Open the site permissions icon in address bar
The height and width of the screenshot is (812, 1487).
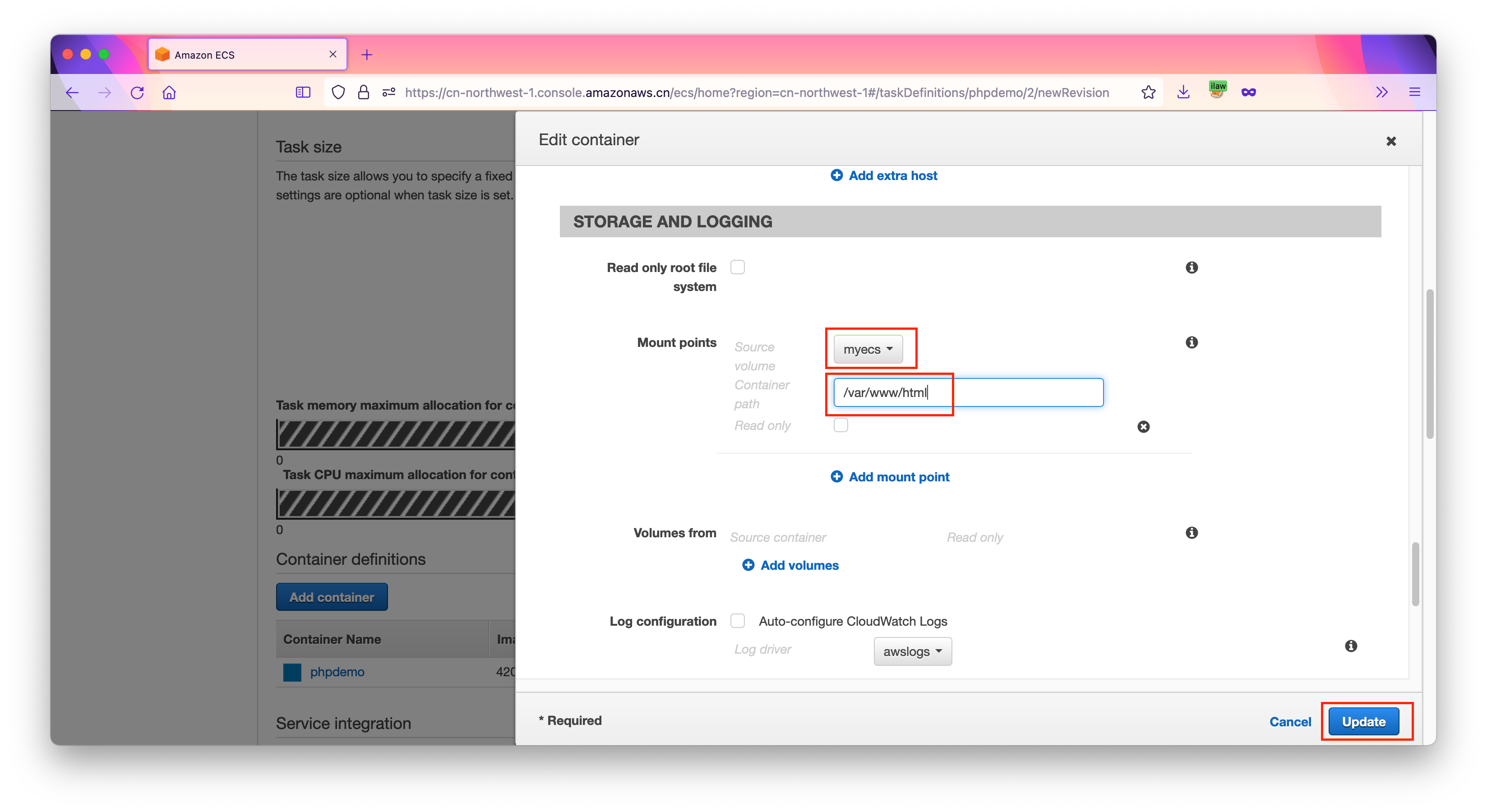pos(388,92)
